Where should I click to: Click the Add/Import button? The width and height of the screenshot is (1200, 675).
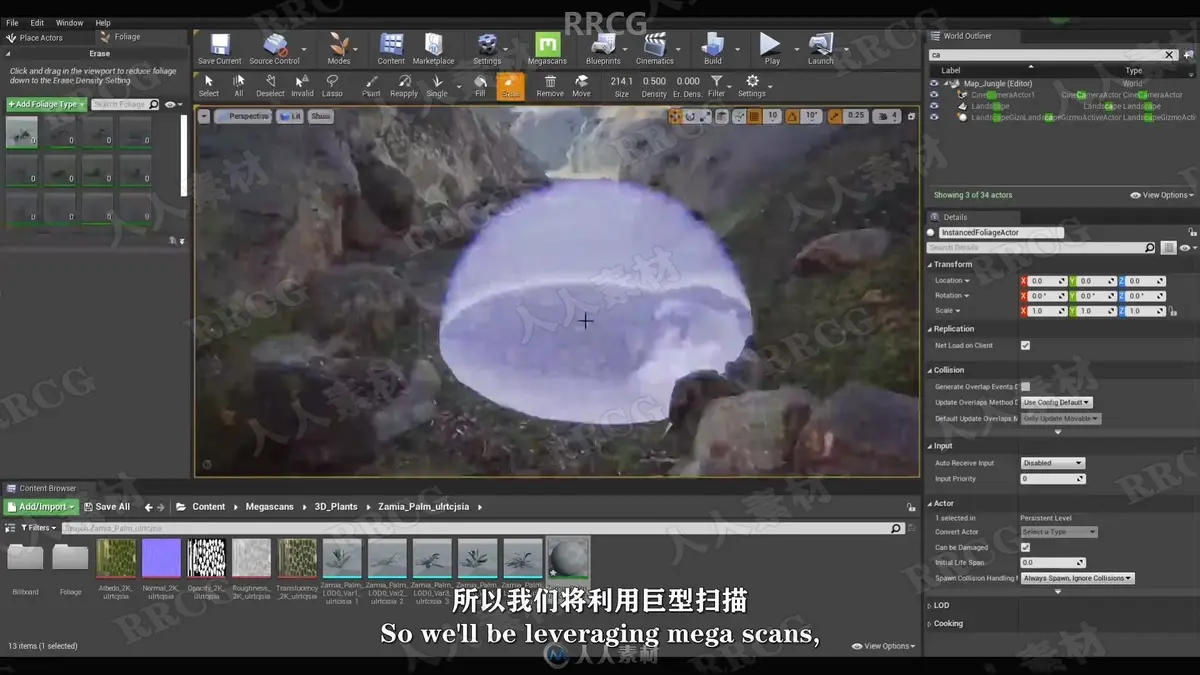click(42, 507)
